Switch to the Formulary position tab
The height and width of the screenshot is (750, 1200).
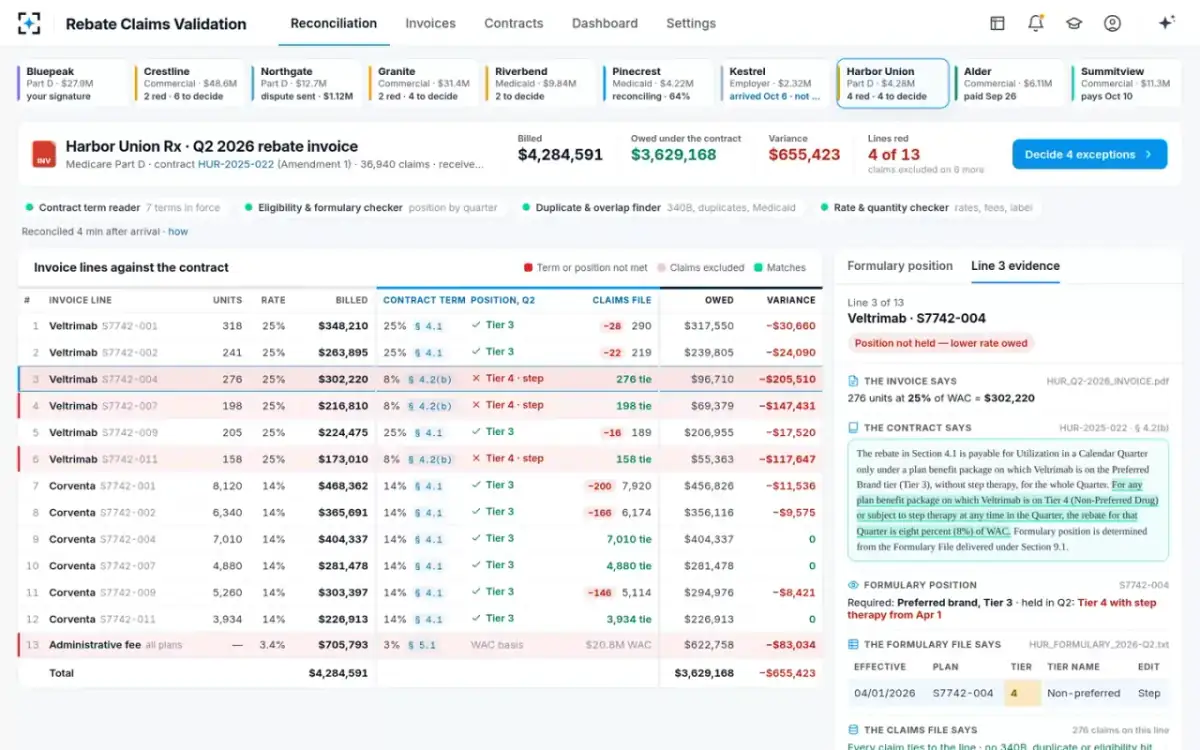tap(900, 266)
